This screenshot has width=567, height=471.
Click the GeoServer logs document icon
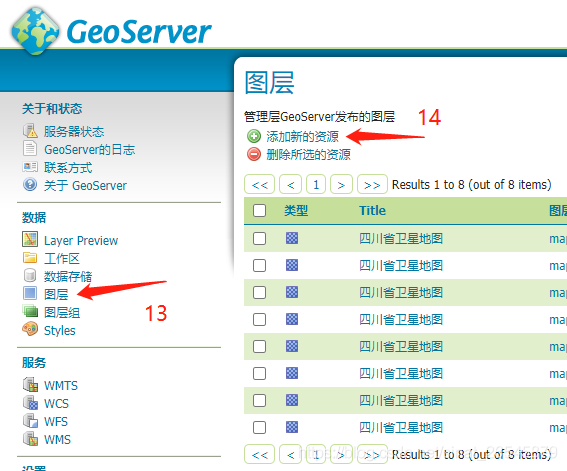click(x=30, y=149)
